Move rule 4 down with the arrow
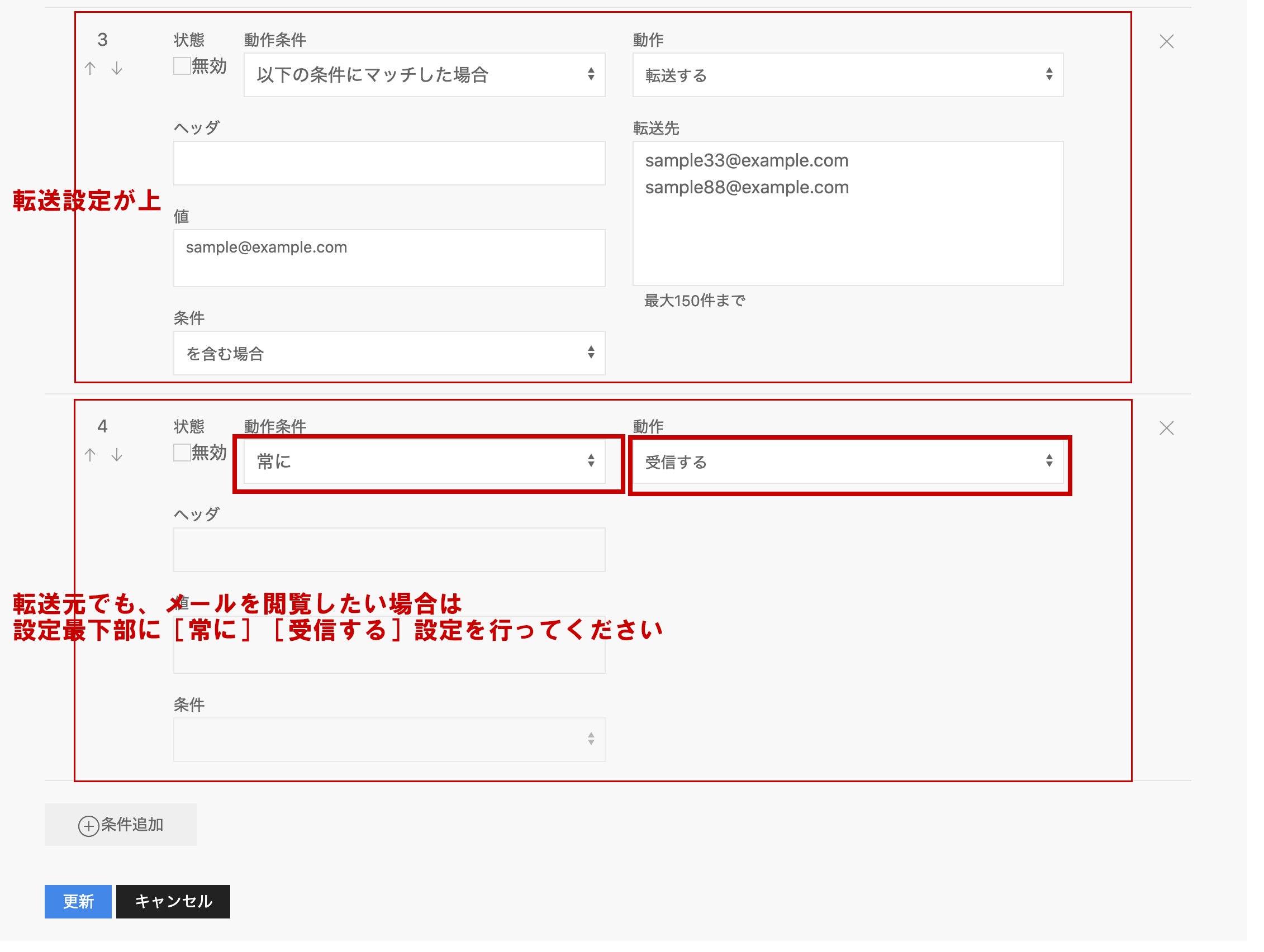1264x952 pixels. tap(117, 455)
